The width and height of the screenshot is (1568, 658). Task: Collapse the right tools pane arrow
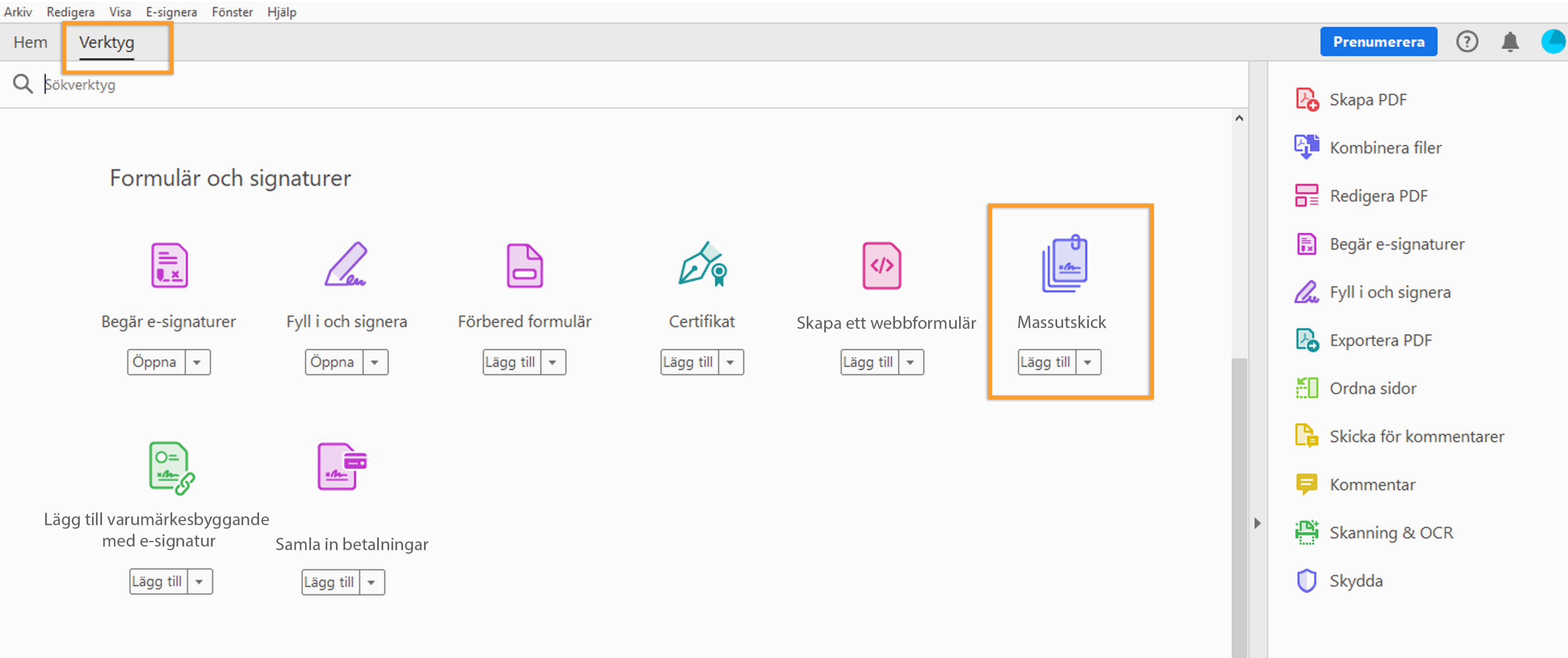click(x=1257, y=523)
